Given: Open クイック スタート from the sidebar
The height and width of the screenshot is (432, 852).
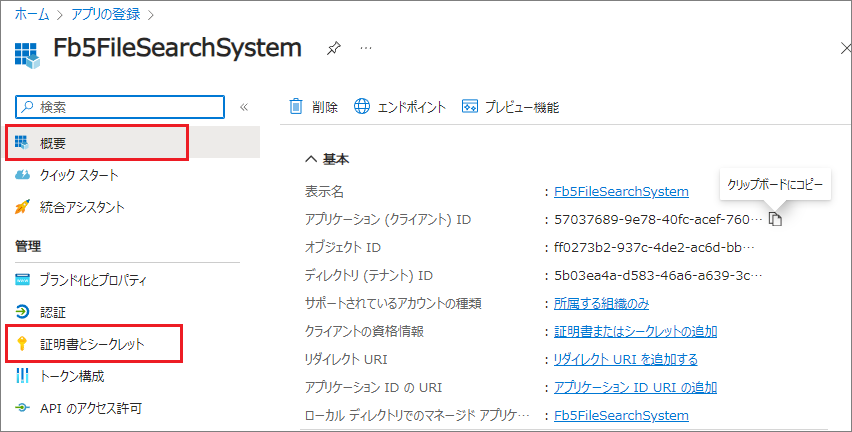Looking at the screenshot, I should pos(79,175).
